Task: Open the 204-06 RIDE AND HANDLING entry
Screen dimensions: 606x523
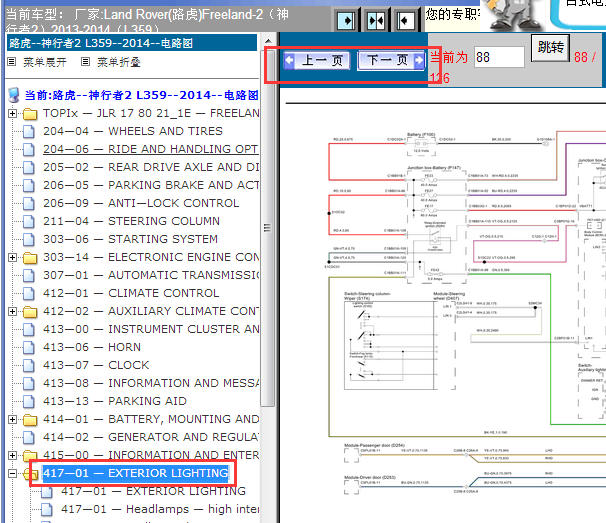Action: pyautogui.click(x=151, y=149)
